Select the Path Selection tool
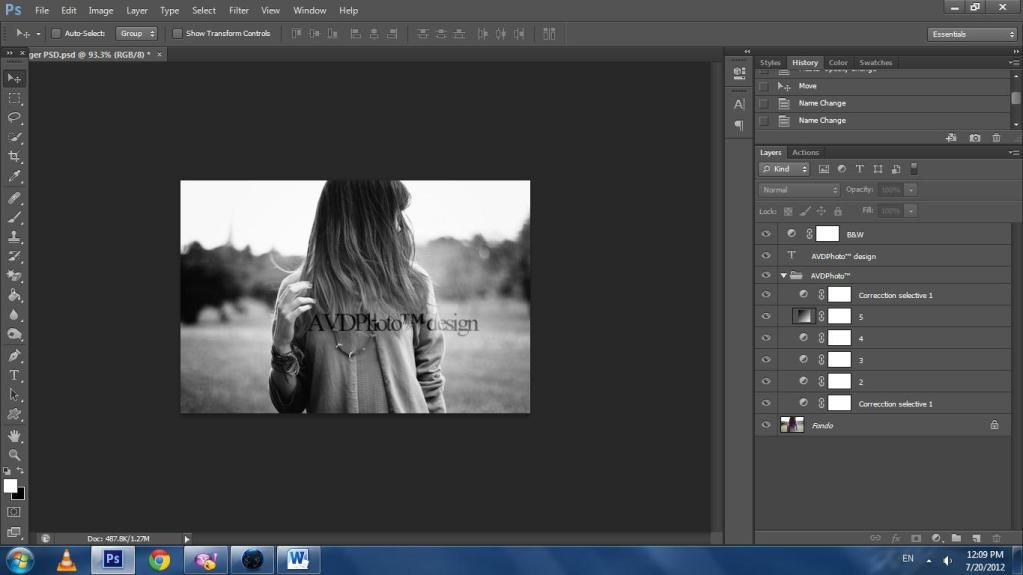 pyautogui.click(x=14, y=396)
